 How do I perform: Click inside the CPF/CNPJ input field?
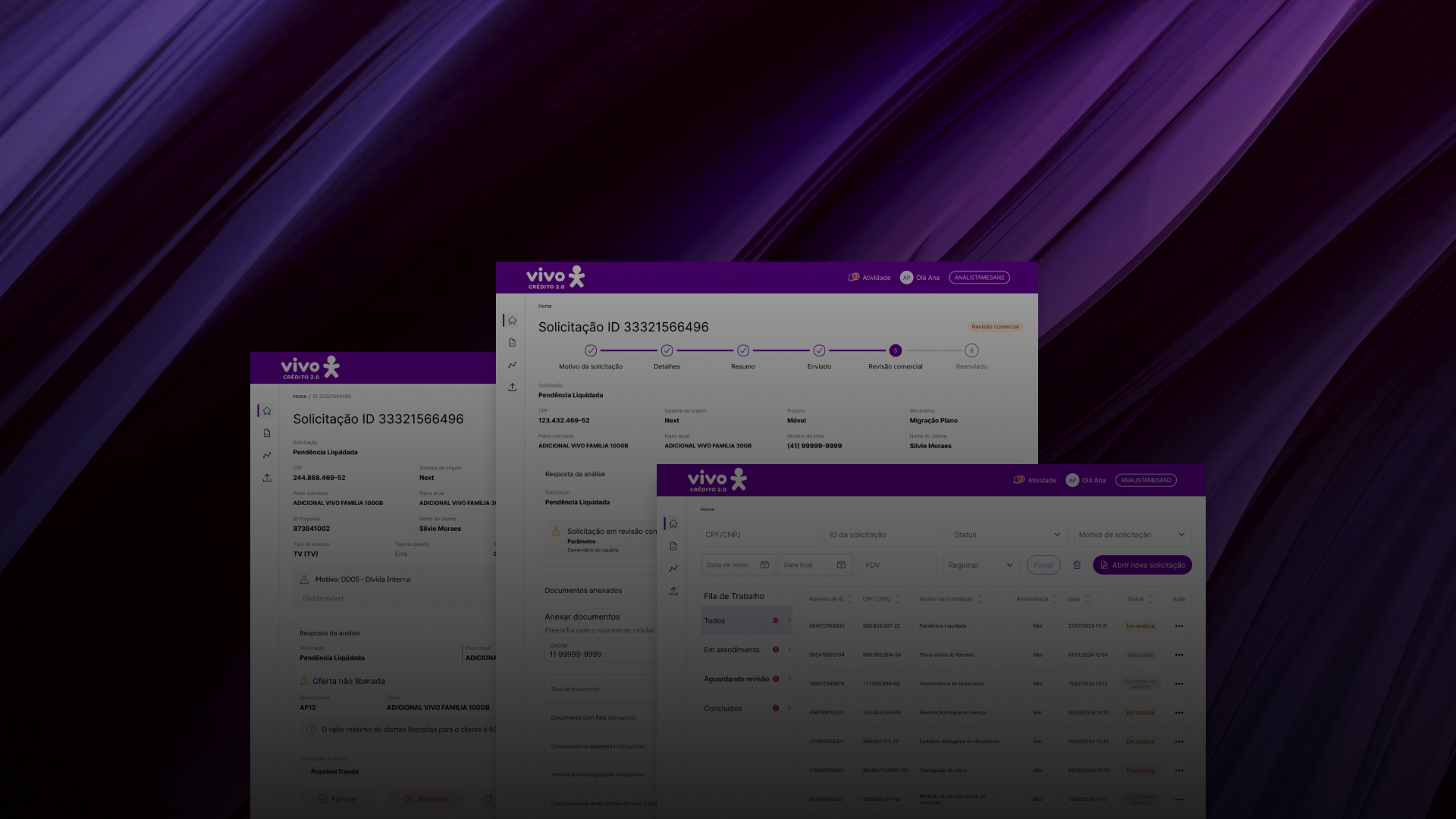[x=758, y=534]
